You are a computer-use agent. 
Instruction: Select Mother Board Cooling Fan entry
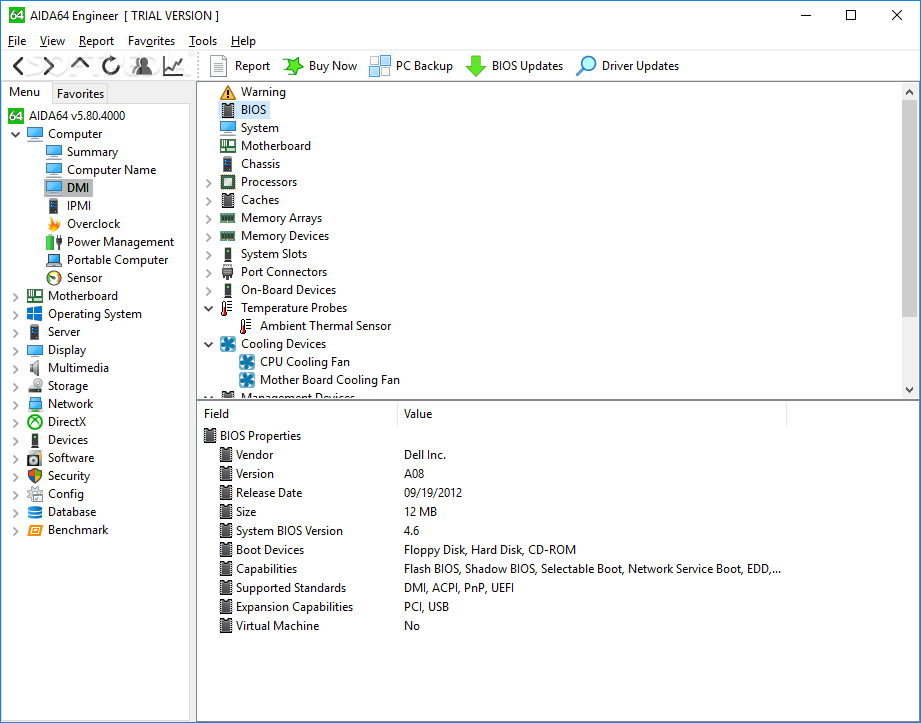(330, 380)
